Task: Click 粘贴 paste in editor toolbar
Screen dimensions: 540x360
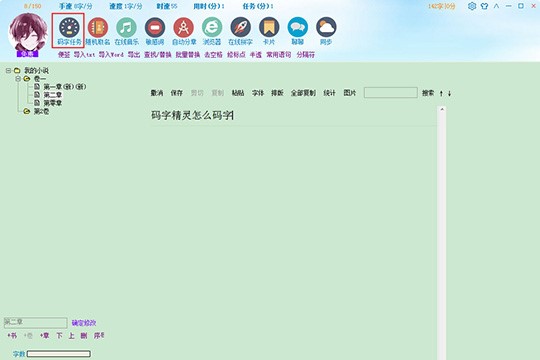Action: click(x=238, y=93)
